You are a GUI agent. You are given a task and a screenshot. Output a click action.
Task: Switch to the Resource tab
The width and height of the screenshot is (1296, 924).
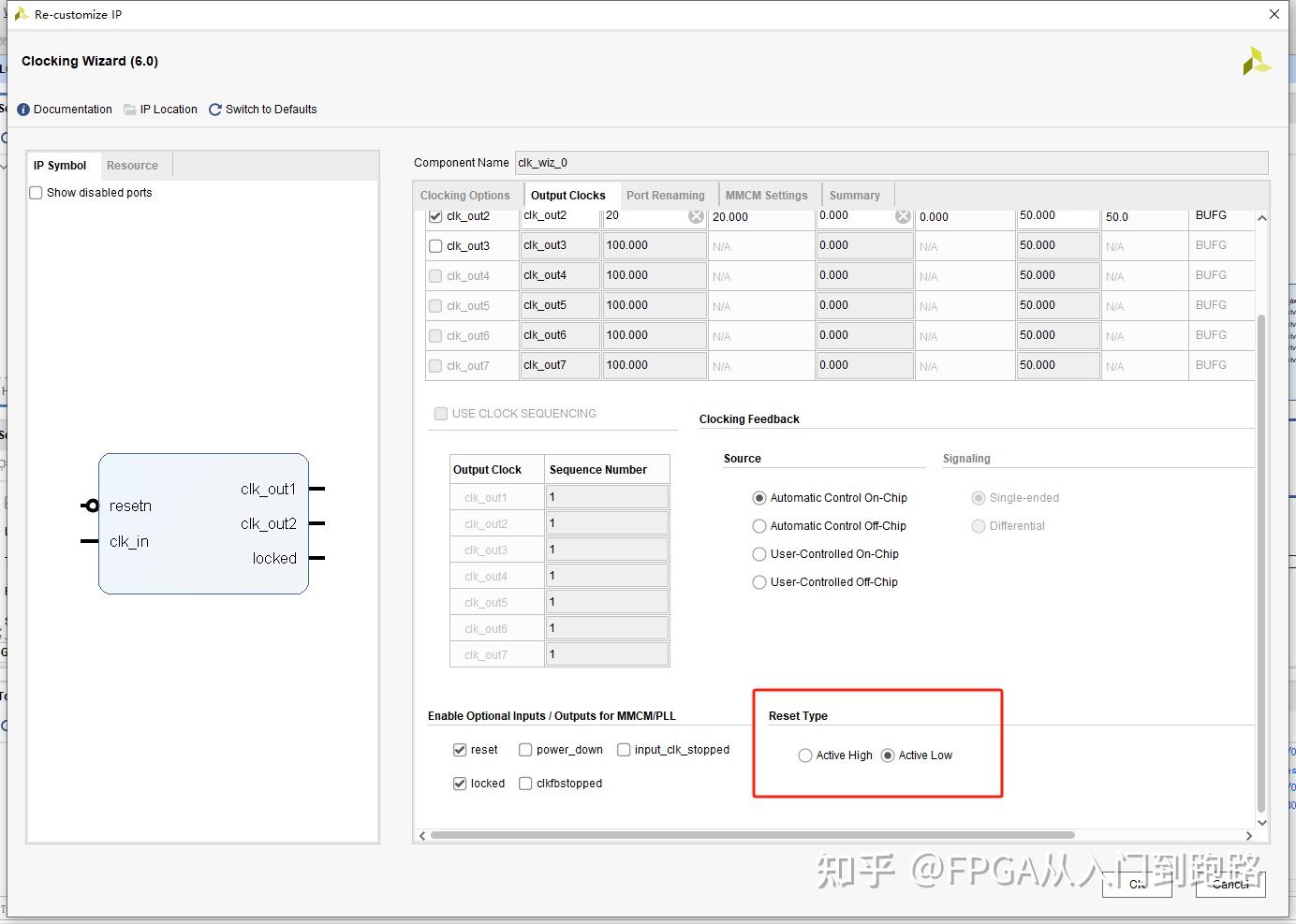pos(132,165)
